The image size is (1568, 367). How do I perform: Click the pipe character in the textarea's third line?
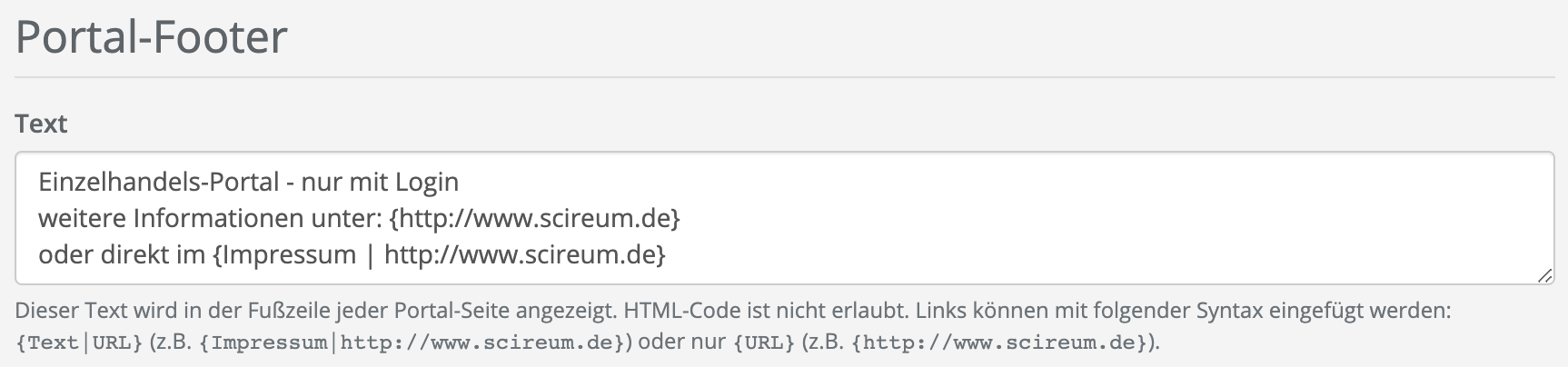(370, 255)
